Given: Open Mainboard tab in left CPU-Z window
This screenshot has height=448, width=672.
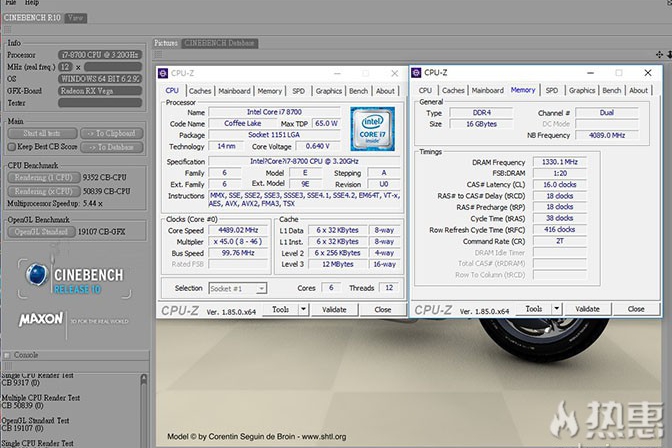Looking at the screenshot, I should tap(234, 91).
